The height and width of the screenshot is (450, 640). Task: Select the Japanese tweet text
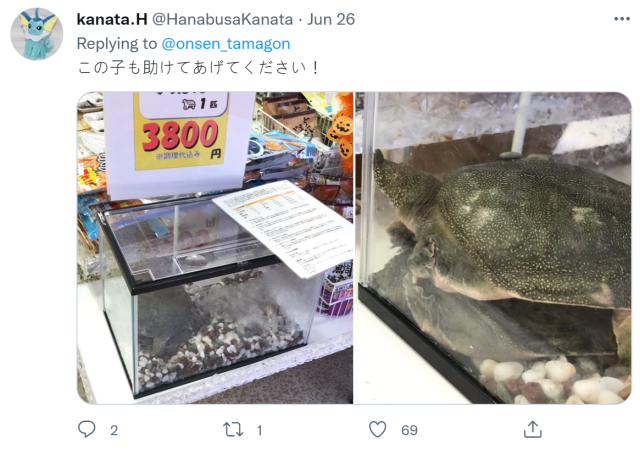click(198, 67)
